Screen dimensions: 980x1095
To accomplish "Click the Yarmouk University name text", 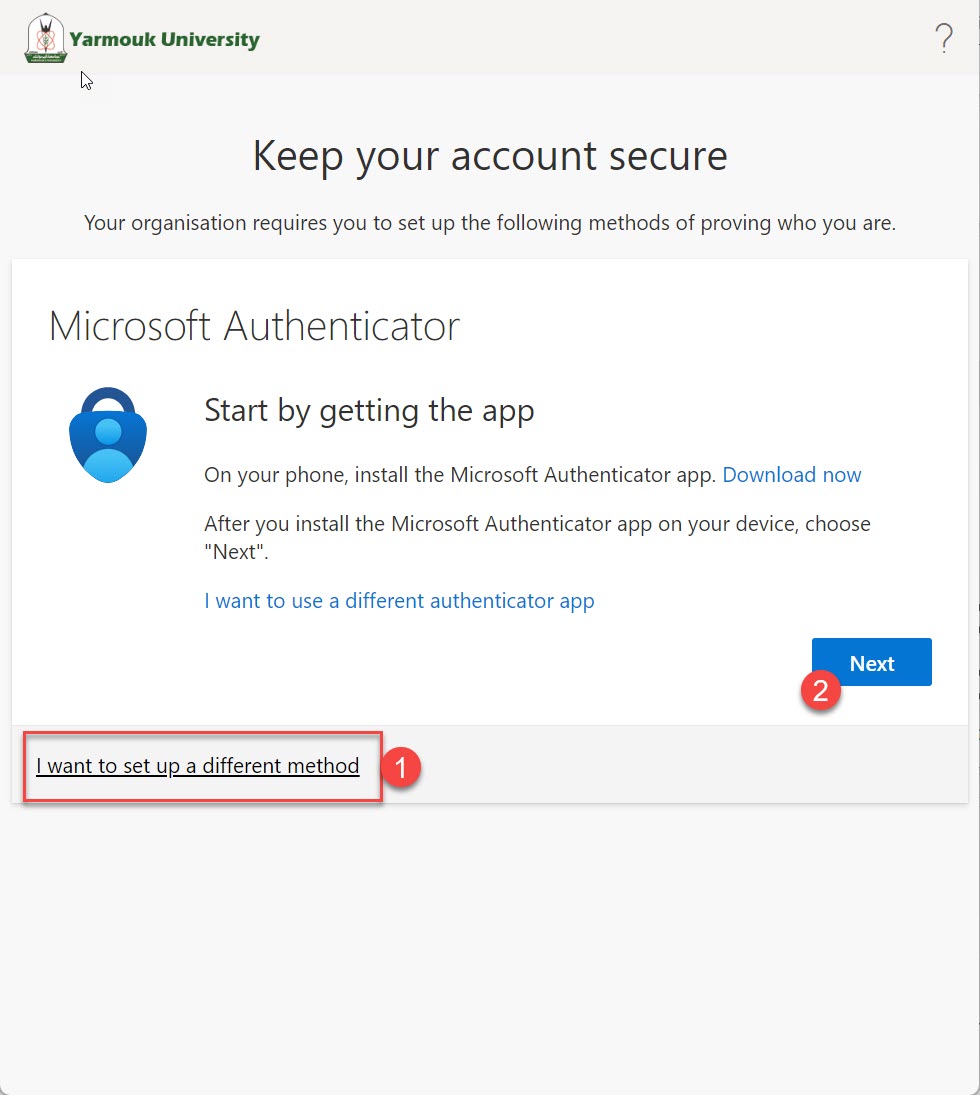I will tap(164, 39).
